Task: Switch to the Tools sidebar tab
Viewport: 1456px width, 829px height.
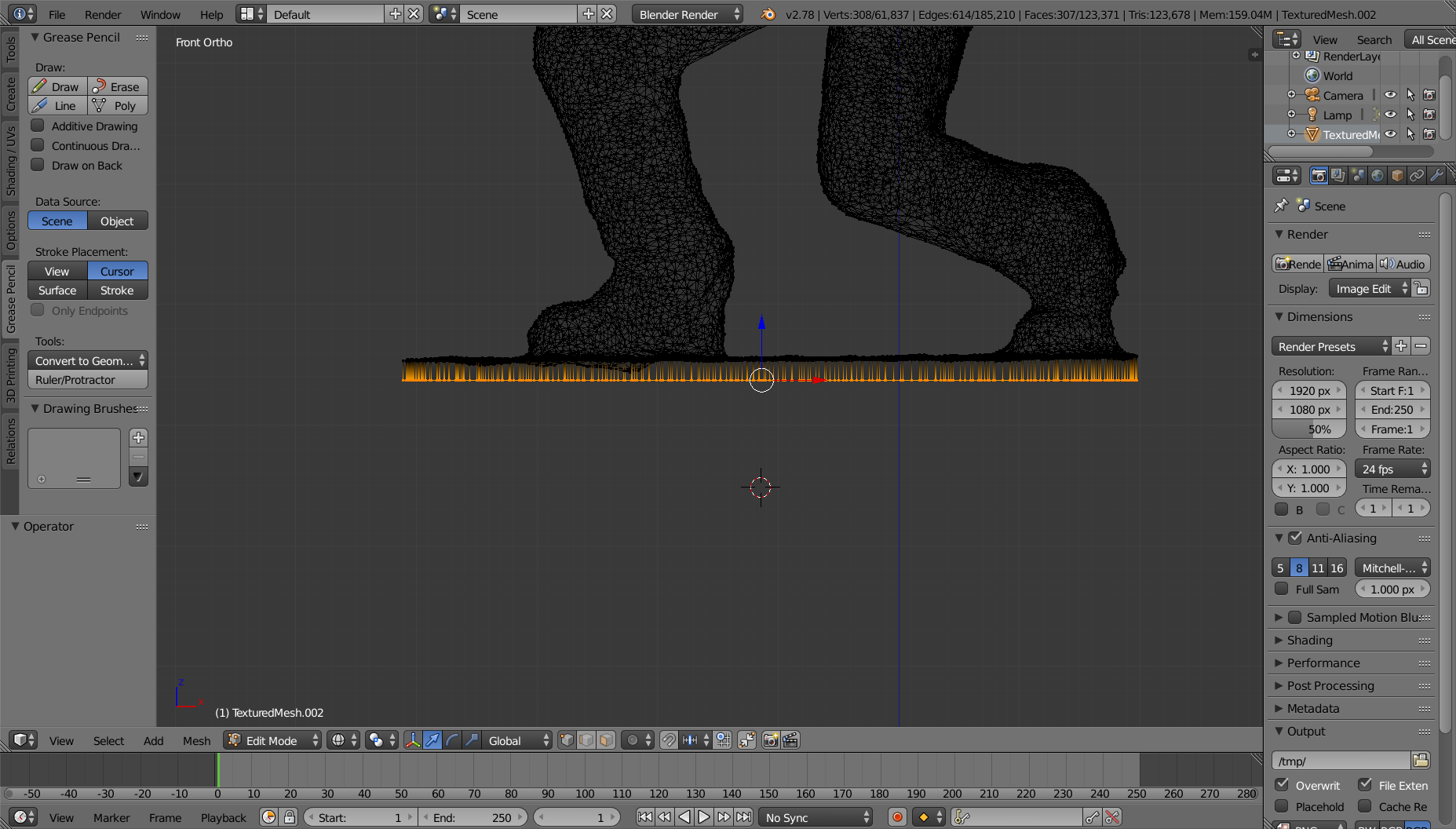Action: pos(10,49)
